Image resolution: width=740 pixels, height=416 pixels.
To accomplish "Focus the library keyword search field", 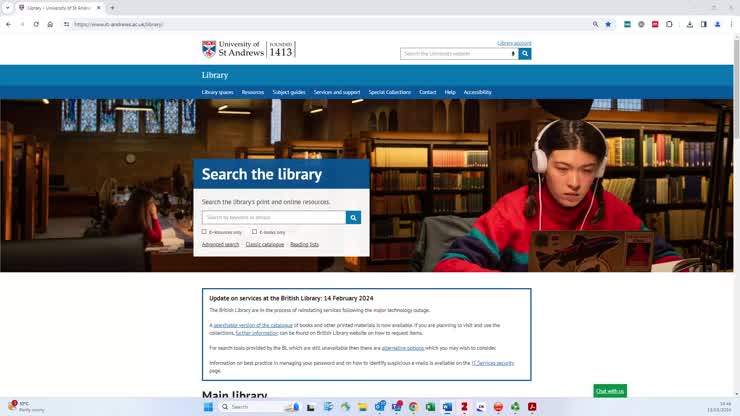I will 274,217.
